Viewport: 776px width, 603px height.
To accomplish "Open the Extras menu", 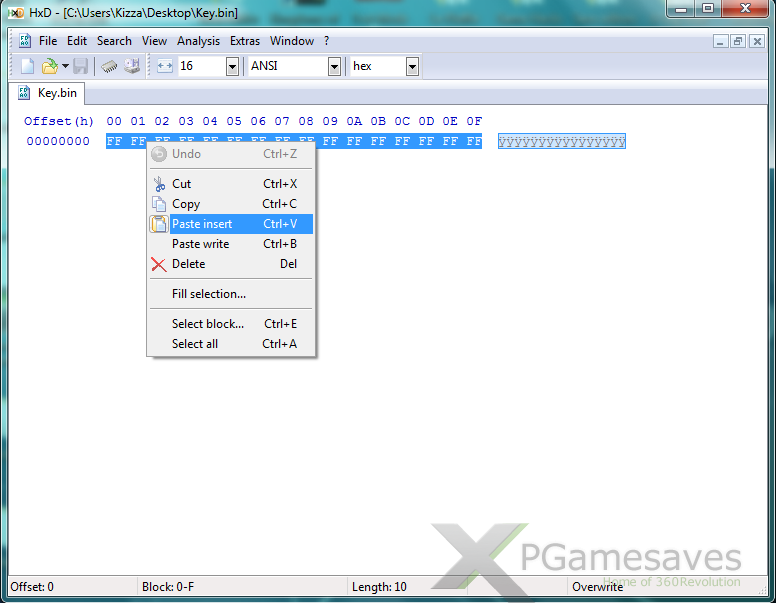I will coord(244,41).
